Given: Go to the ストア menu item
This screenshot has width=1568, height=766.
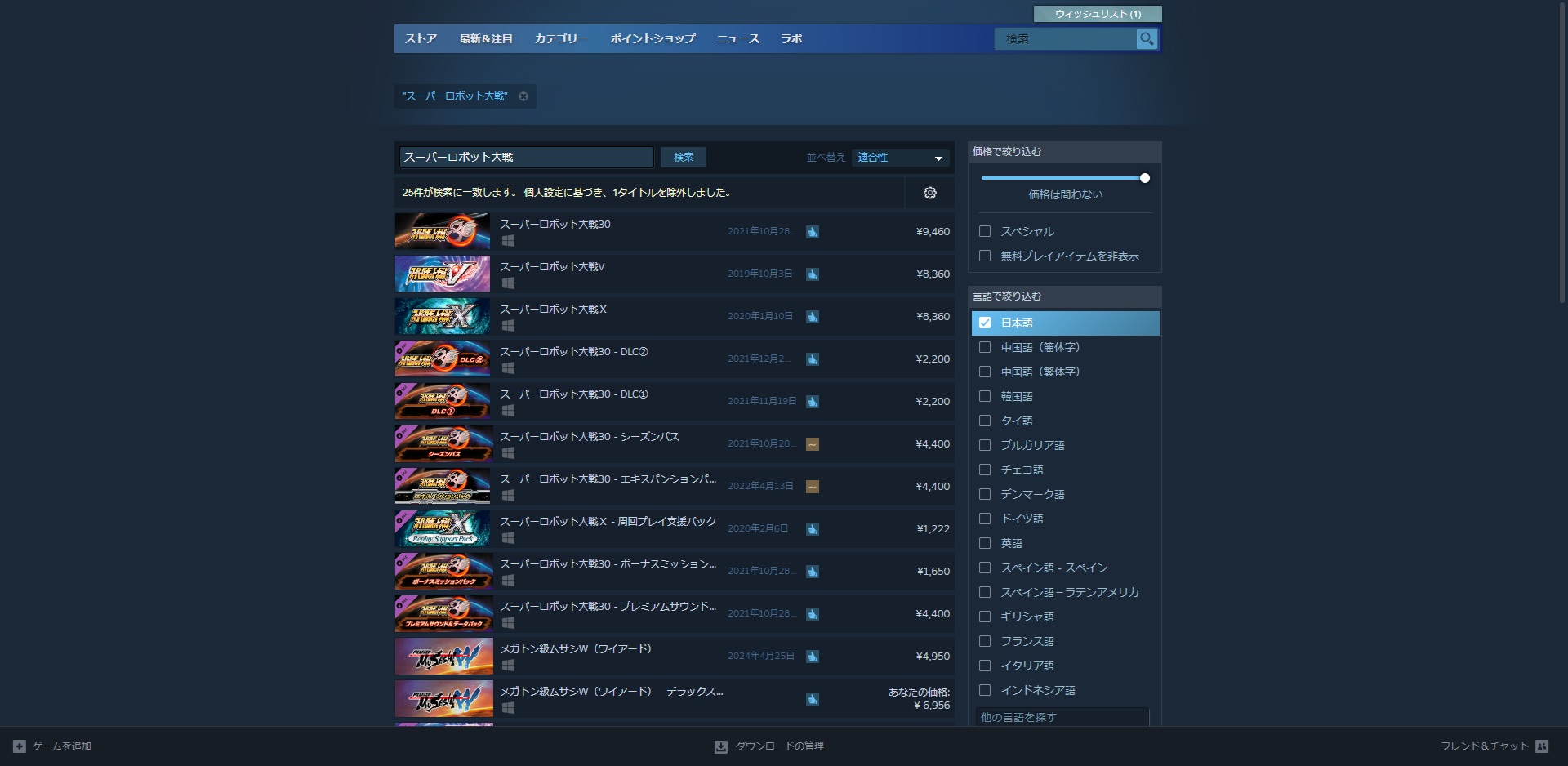Looking at the screenshot, I should coord(421,38).
